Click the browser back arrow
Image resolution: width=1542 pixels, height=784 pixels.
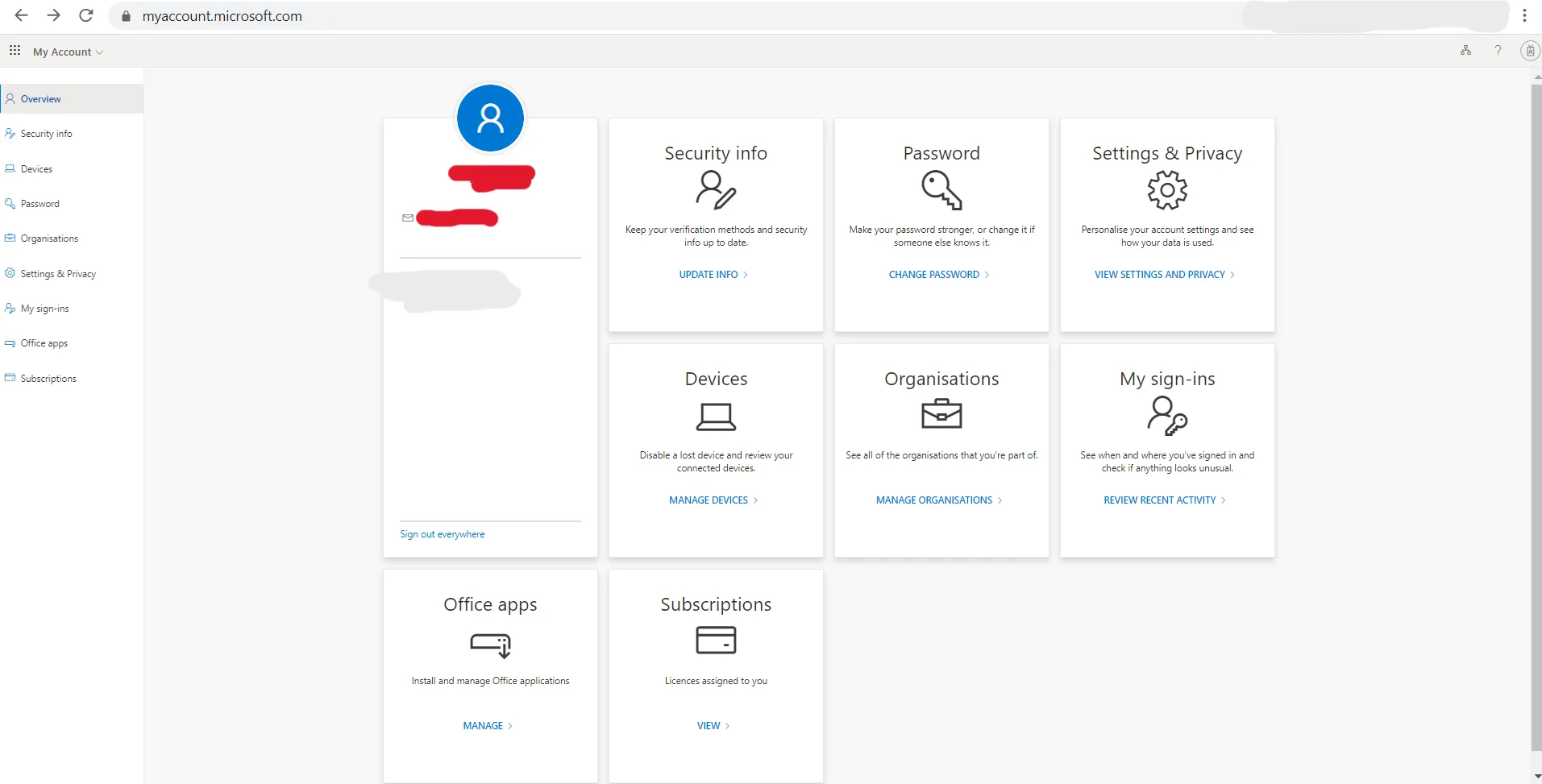pos(21,15)
